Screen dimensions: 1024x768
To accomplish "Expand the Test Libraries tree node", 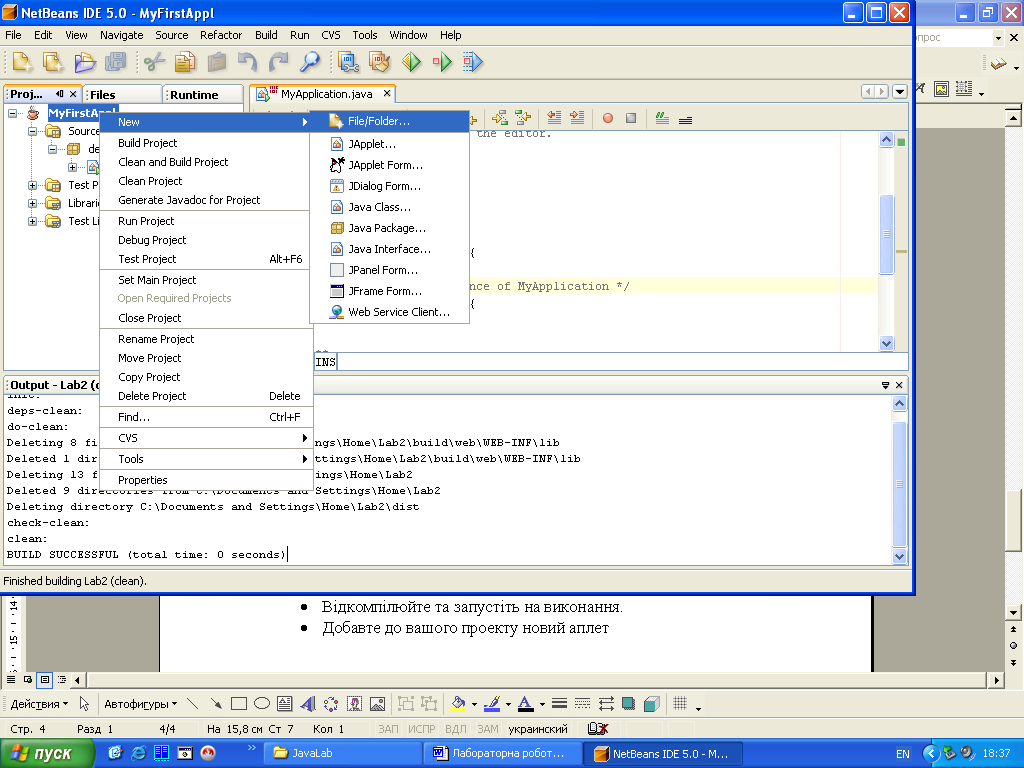I will tap(32, 221).
